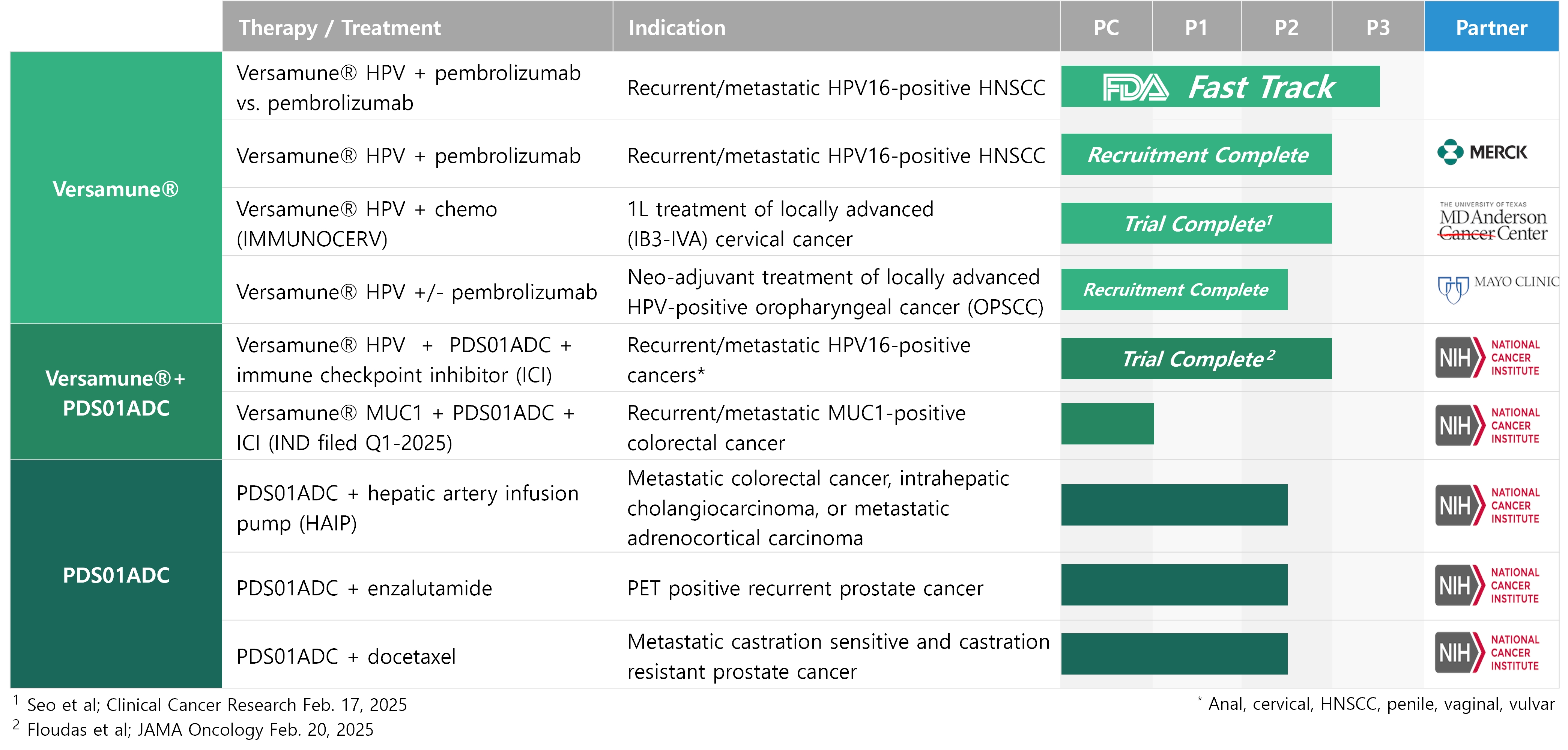
Task: Click the Seo et al footnote reference
Action: (216, 704)
